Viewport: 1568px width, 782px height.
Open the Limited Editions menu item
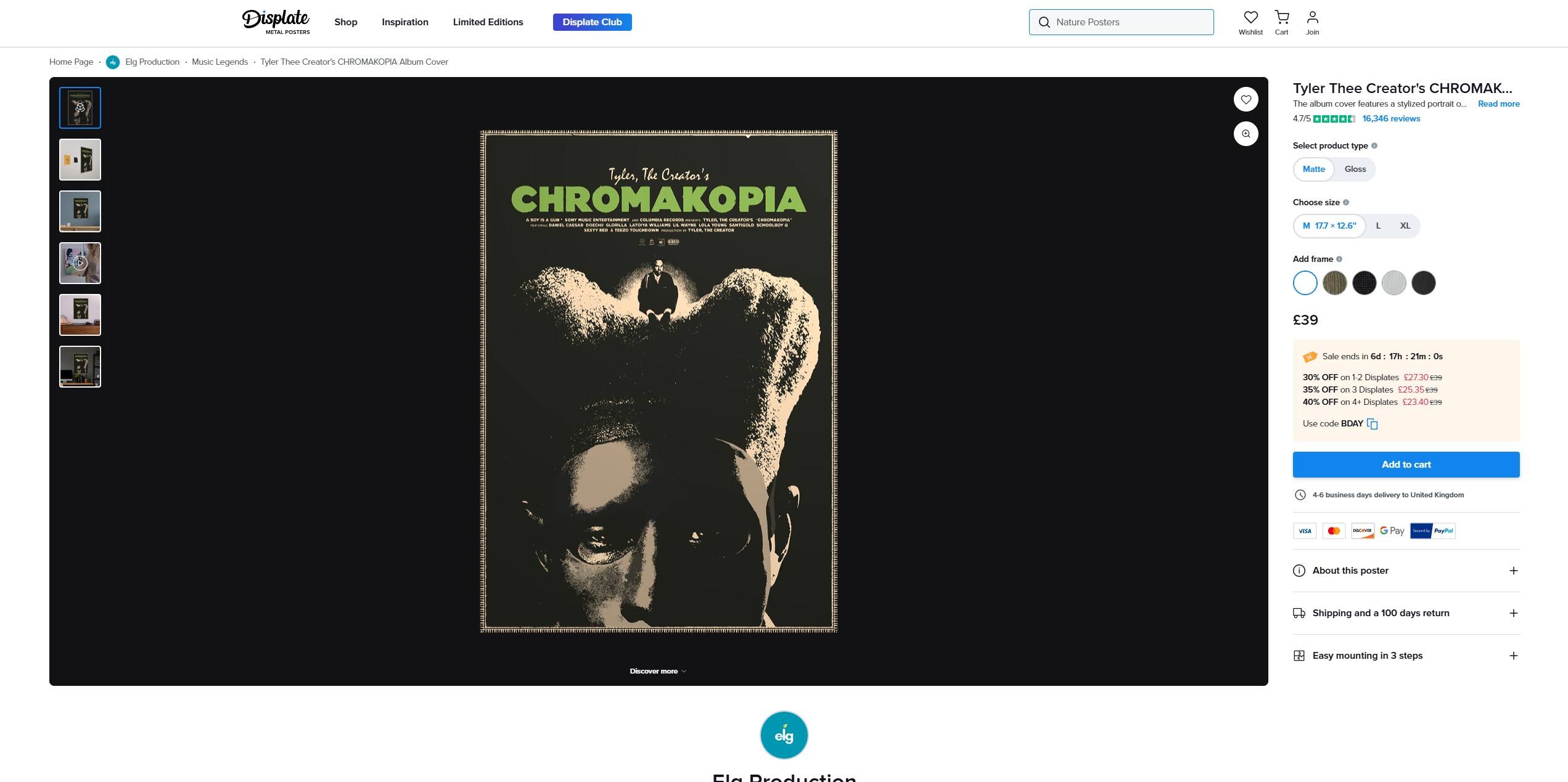click(x=488, y=22)
